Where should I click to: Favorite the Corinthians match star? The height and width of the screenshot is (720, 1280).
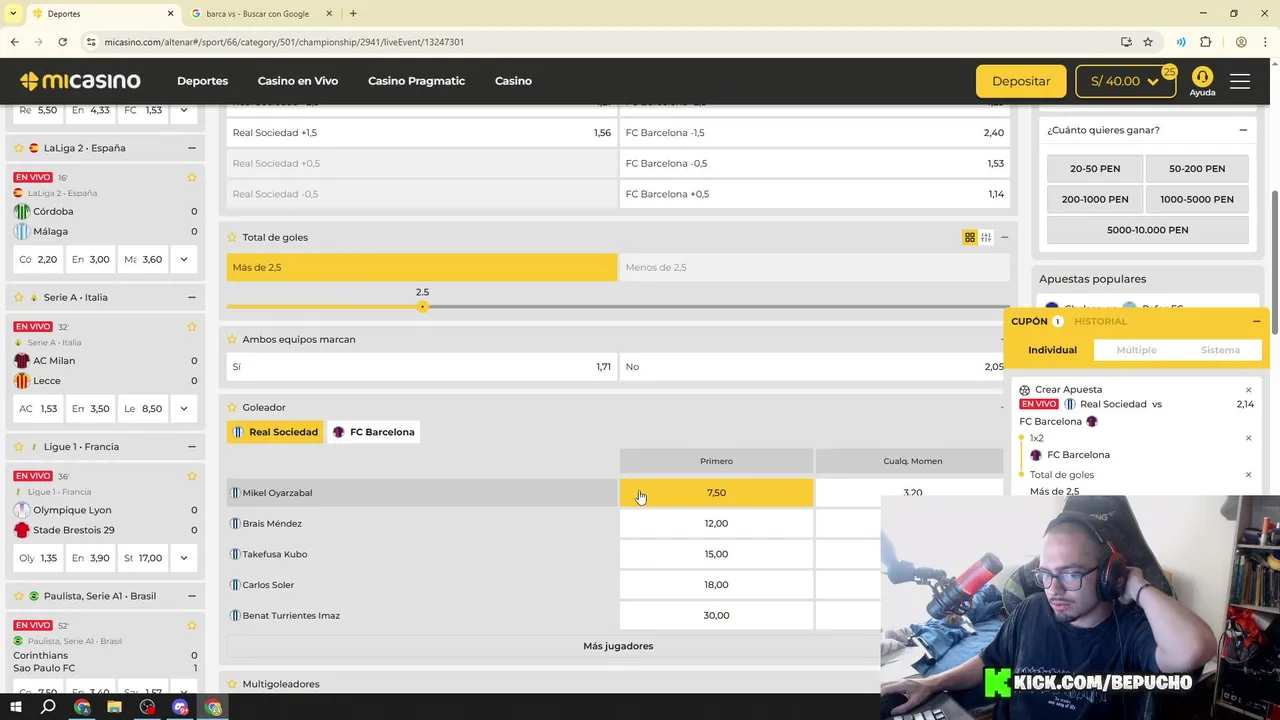pyautogui.click(x=191, y=625)
